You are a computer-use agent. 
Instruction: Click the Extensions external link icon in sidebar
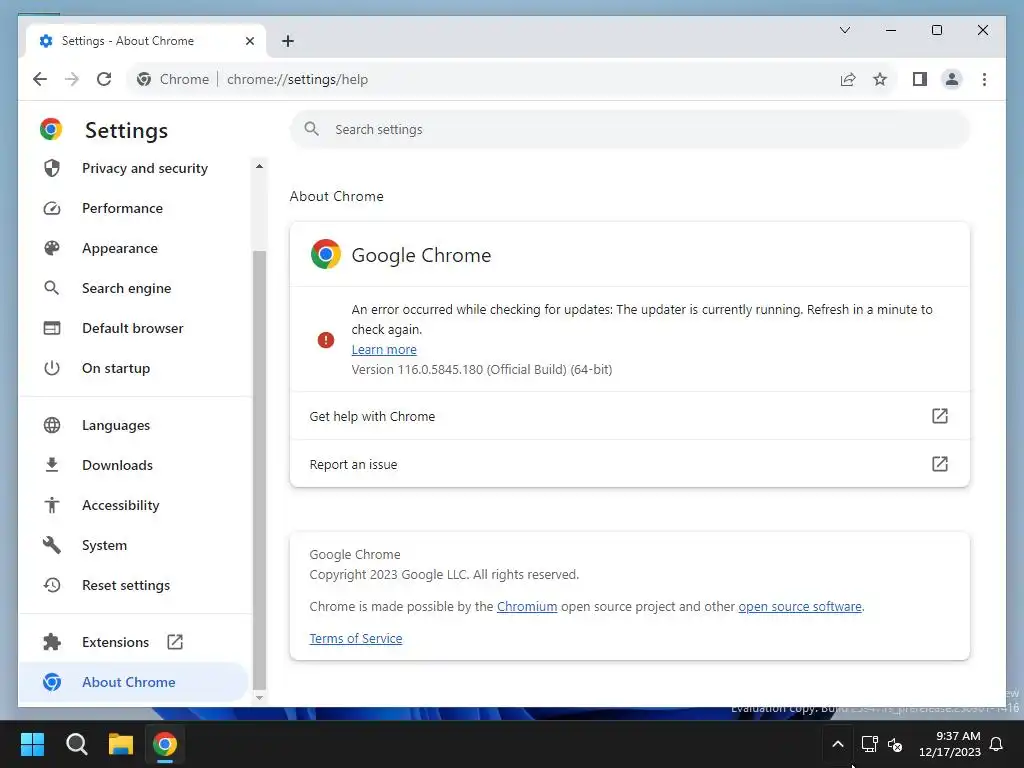(x=175, y=642)
